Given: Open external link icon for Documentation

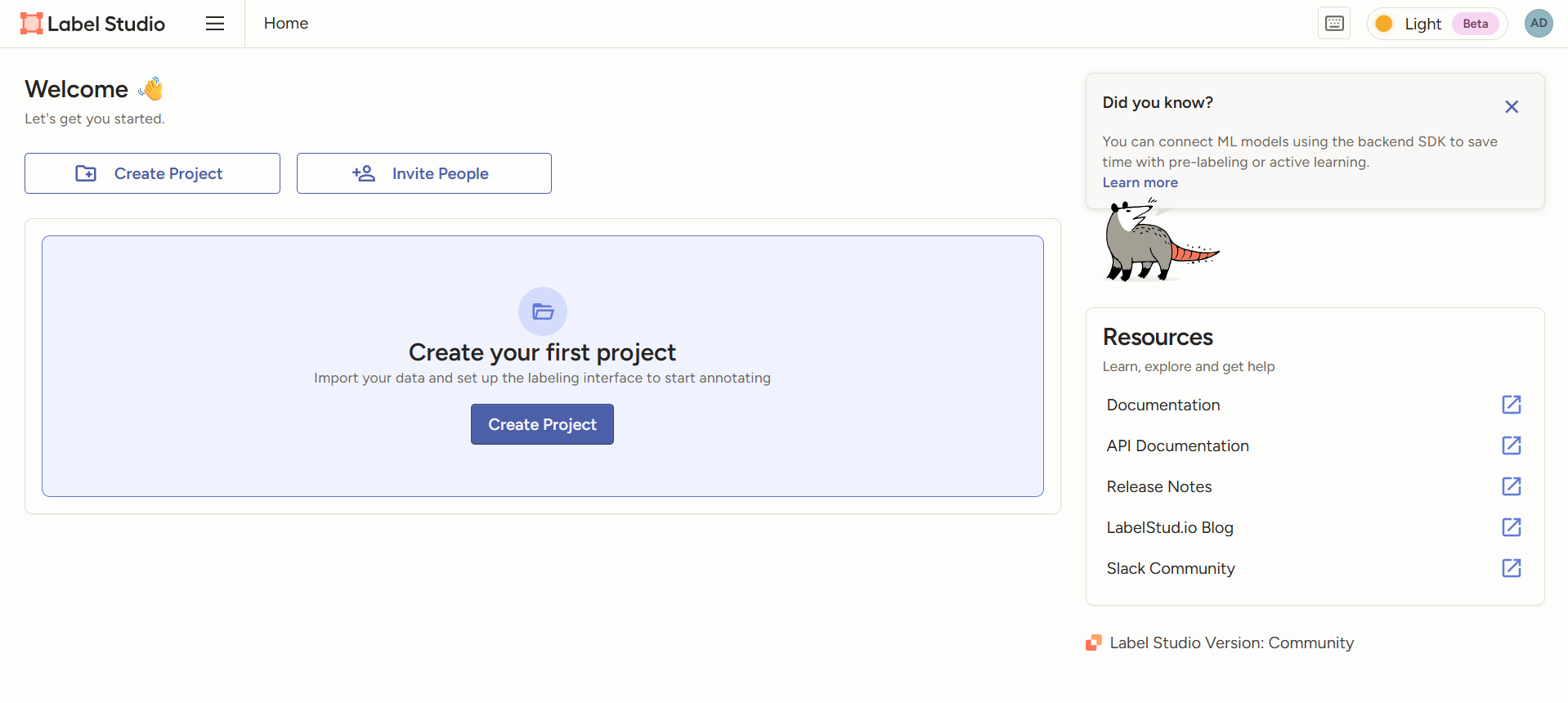Looking at the screenshot, I should click(x=1511, y=405).
